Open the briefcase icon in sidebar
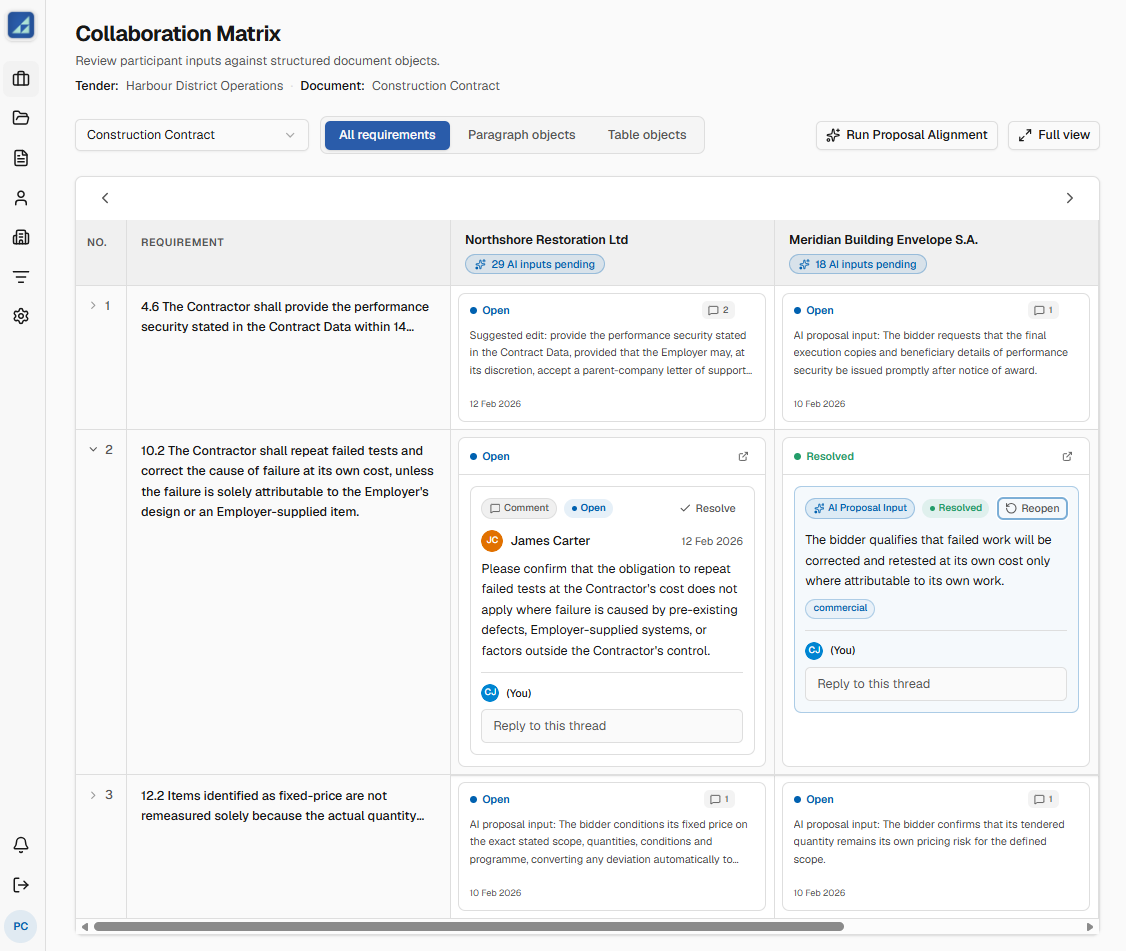Screen dimensions: 1126x951 coord(21,78)
